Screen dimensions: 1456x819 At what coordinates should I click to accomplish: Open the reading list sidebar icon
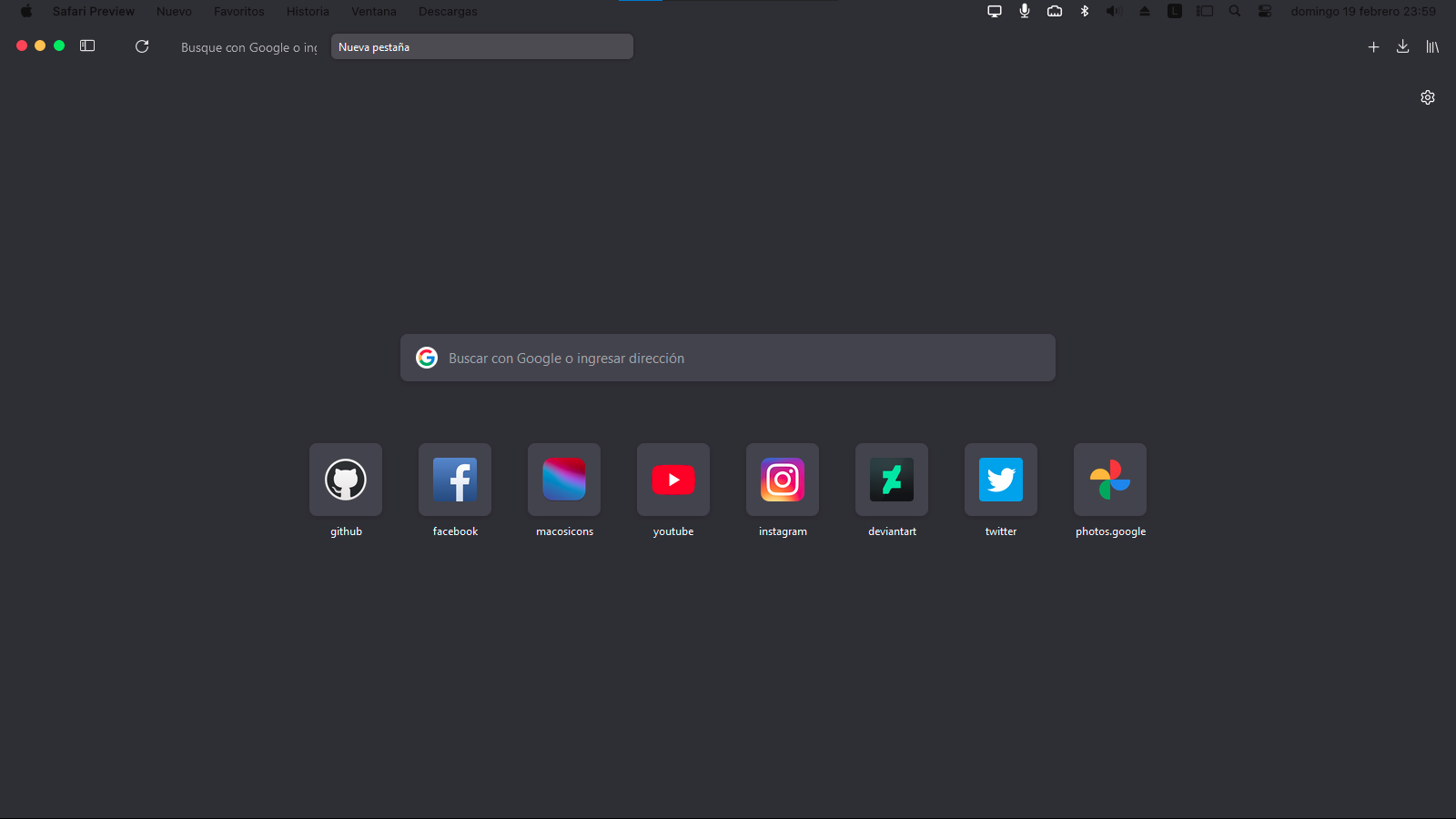pyautogui.click(x=1432, y=46)
